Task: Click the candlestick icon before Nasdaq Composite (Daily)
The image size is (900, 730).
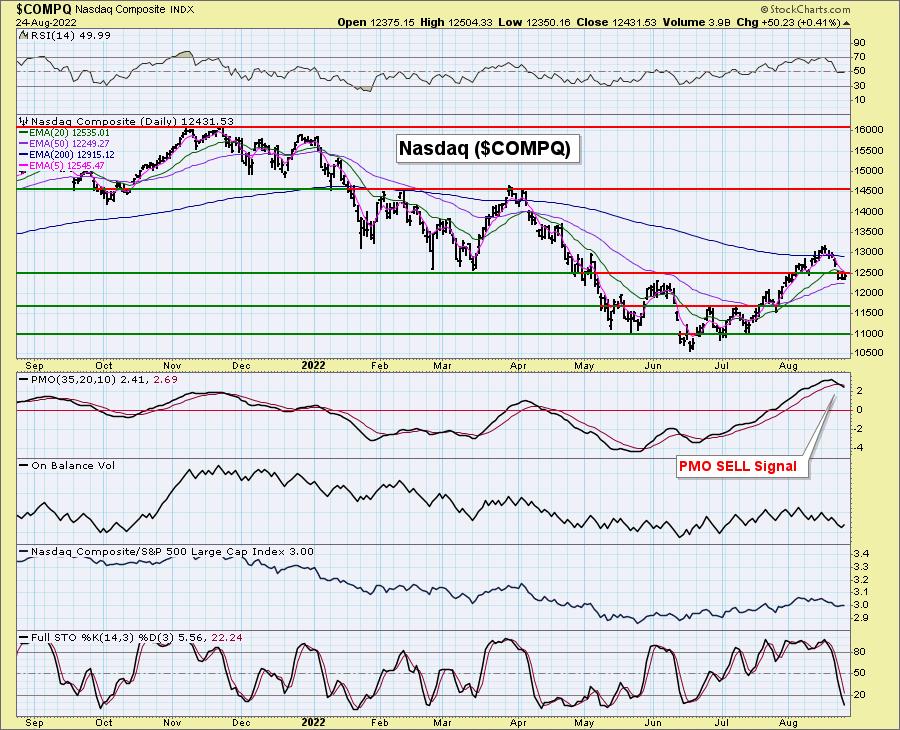Action: (x=24, y=121)
